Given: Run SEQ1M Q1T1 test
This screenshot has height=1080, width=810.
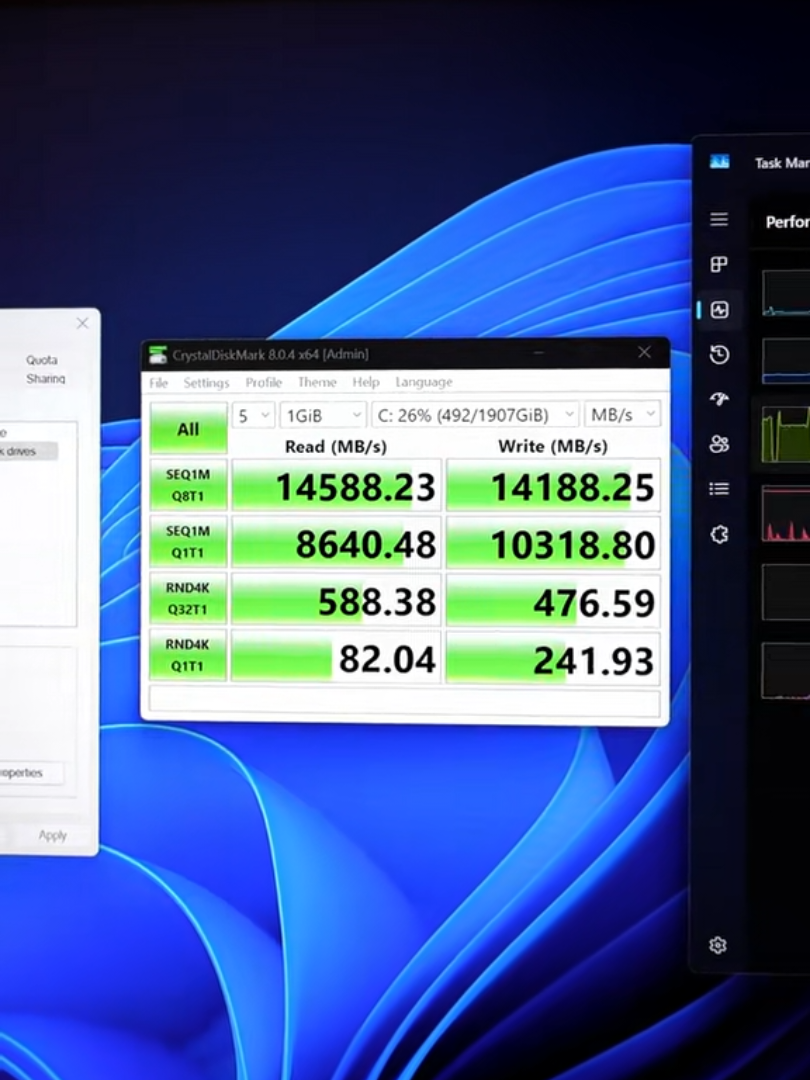Looking at the screenshot, I should point(188,542).
